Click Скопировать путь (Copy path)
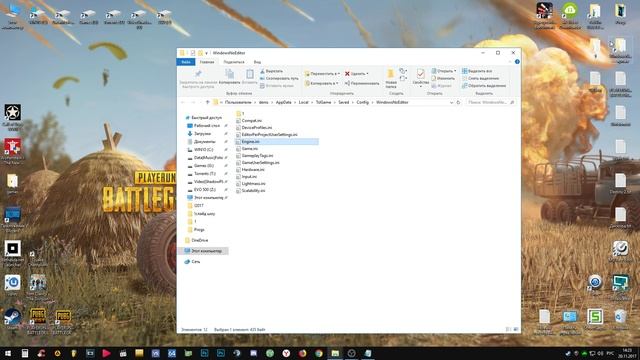This screenshot has height=360, width=640. coord(279,78)
